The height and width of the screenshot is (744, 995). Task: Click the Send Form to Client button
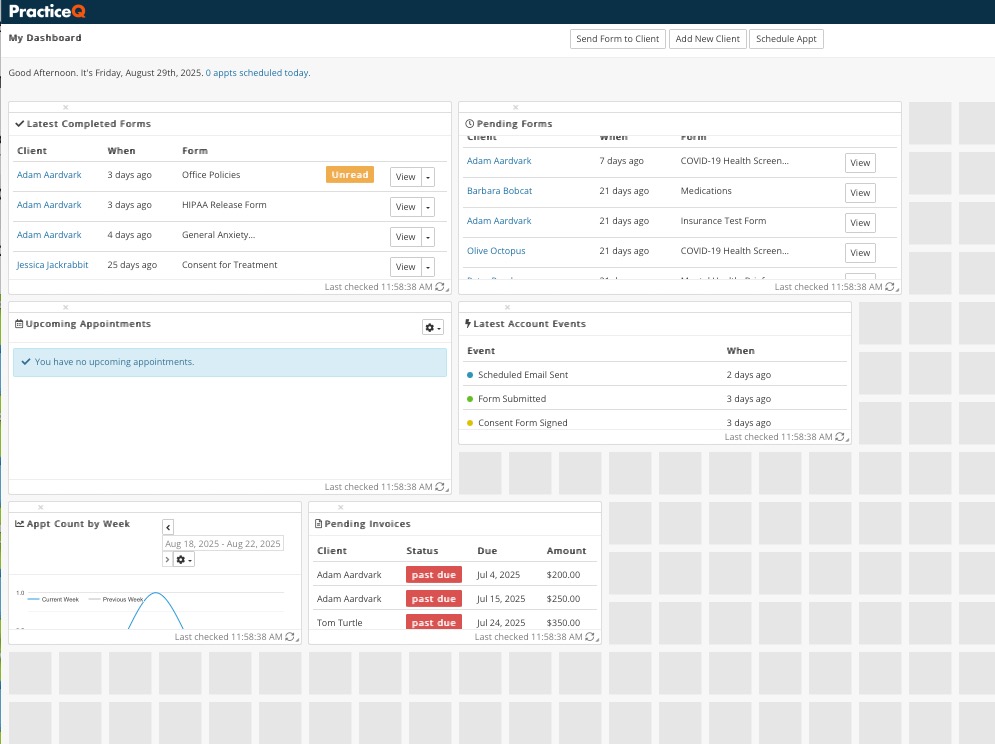618,39
